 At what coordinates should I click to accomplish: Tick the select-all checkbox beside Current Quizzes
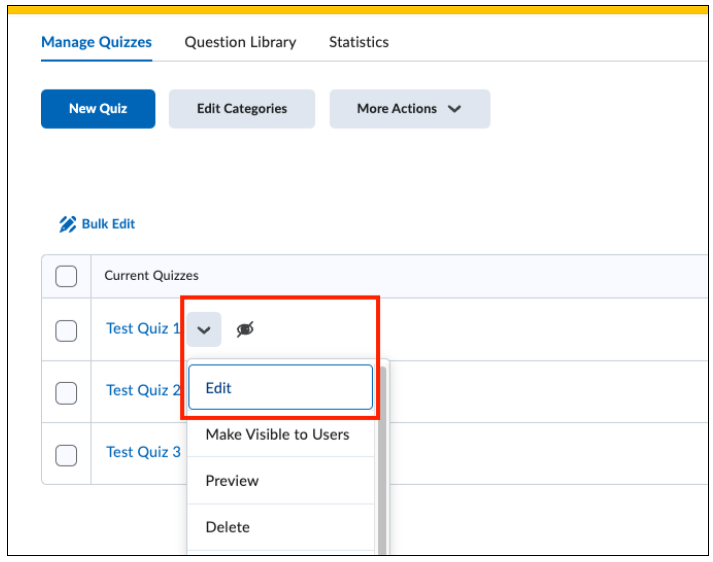point(66,276)
